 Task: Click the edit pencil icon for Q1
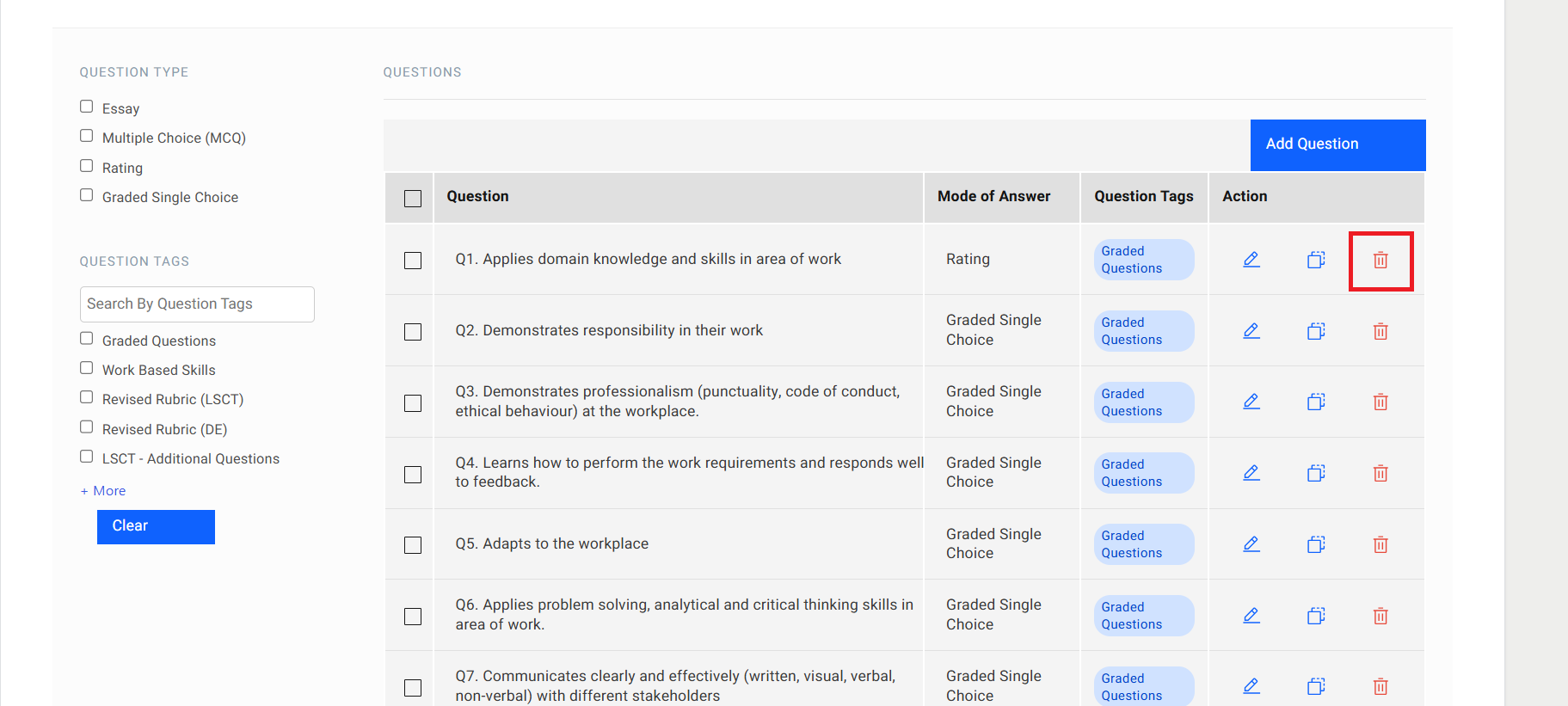coord(1251,260)
